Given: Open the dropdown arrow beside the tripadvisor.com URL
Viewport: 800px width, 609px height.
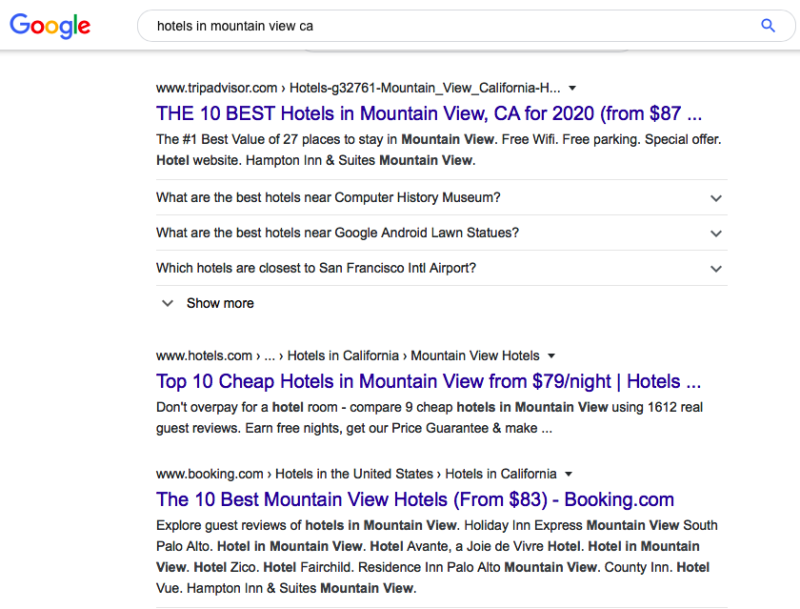Looking at the screenshot, I should (572, 88).
